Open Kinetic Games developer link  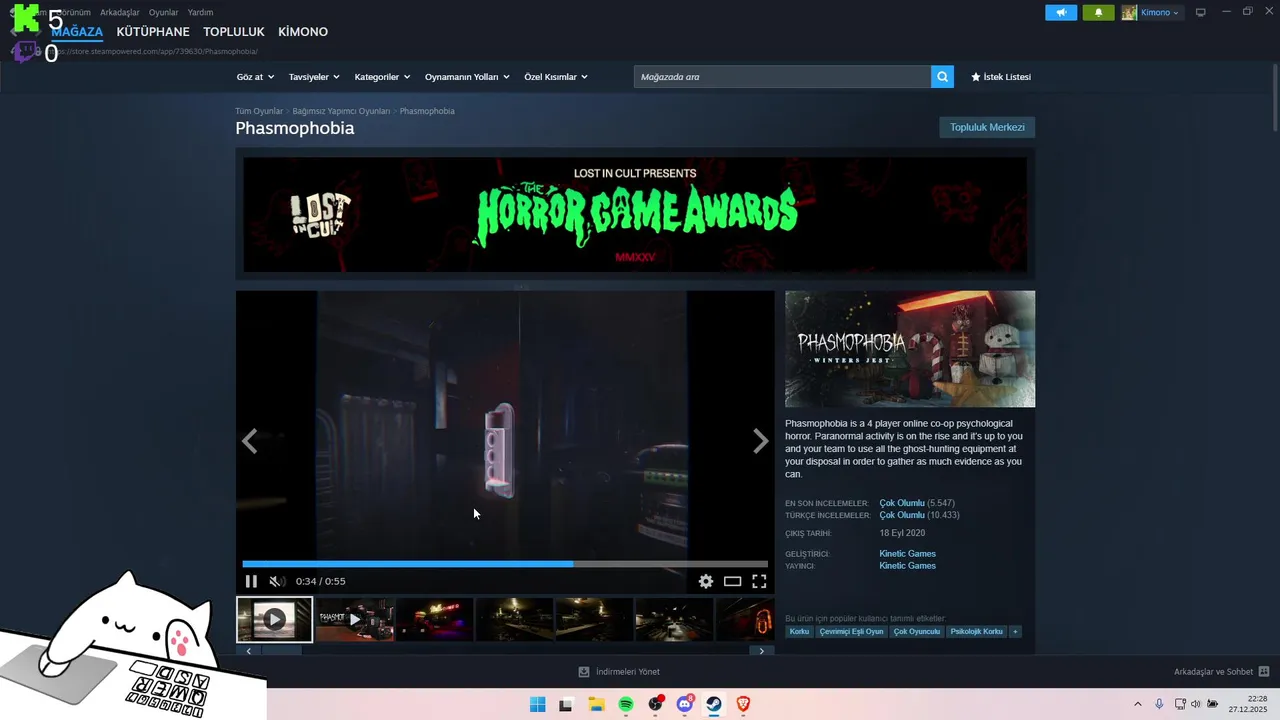pos(907,554)
